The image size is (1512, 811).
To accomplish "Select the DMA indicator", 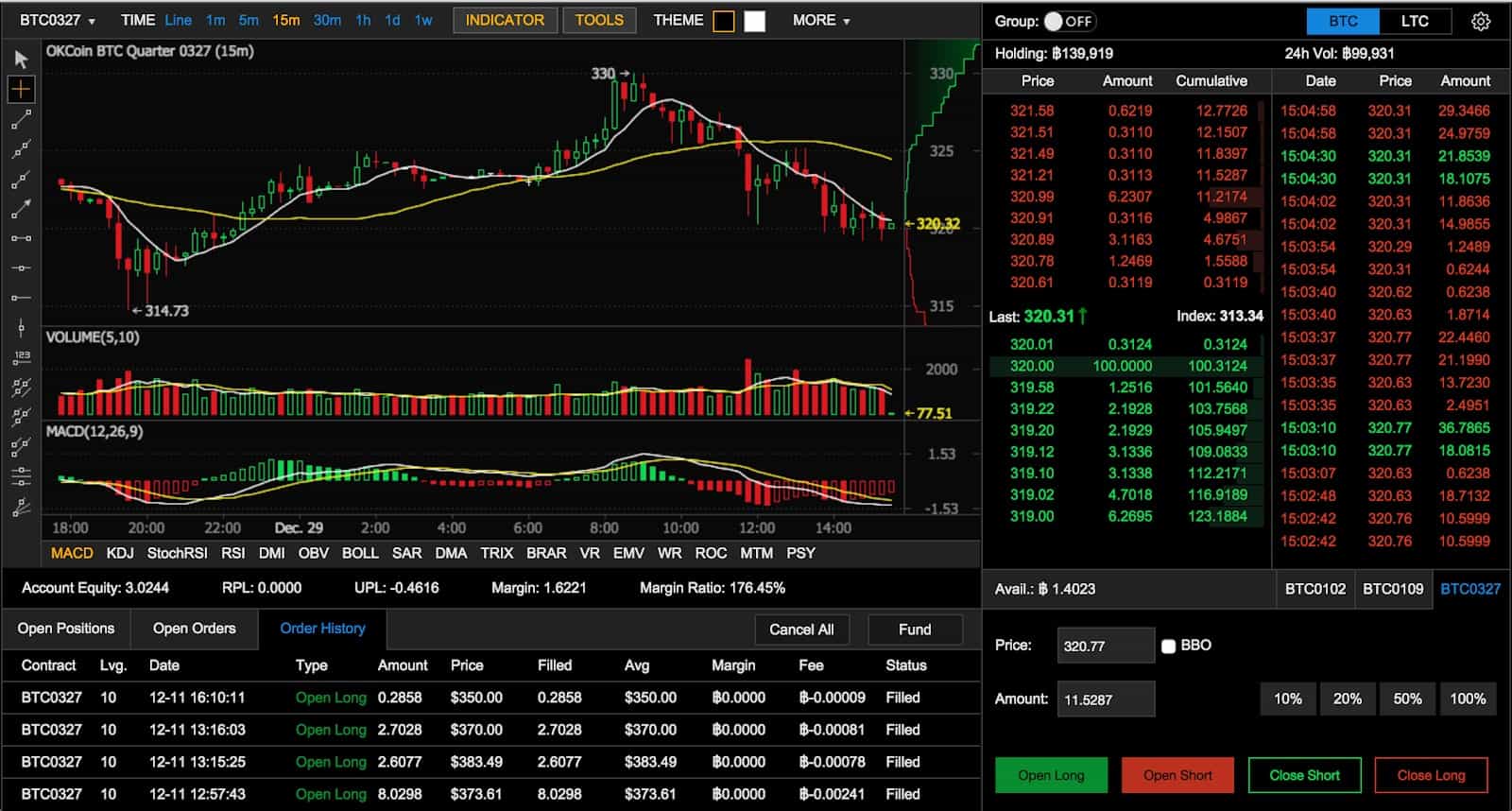I will (x=451, y=553).
